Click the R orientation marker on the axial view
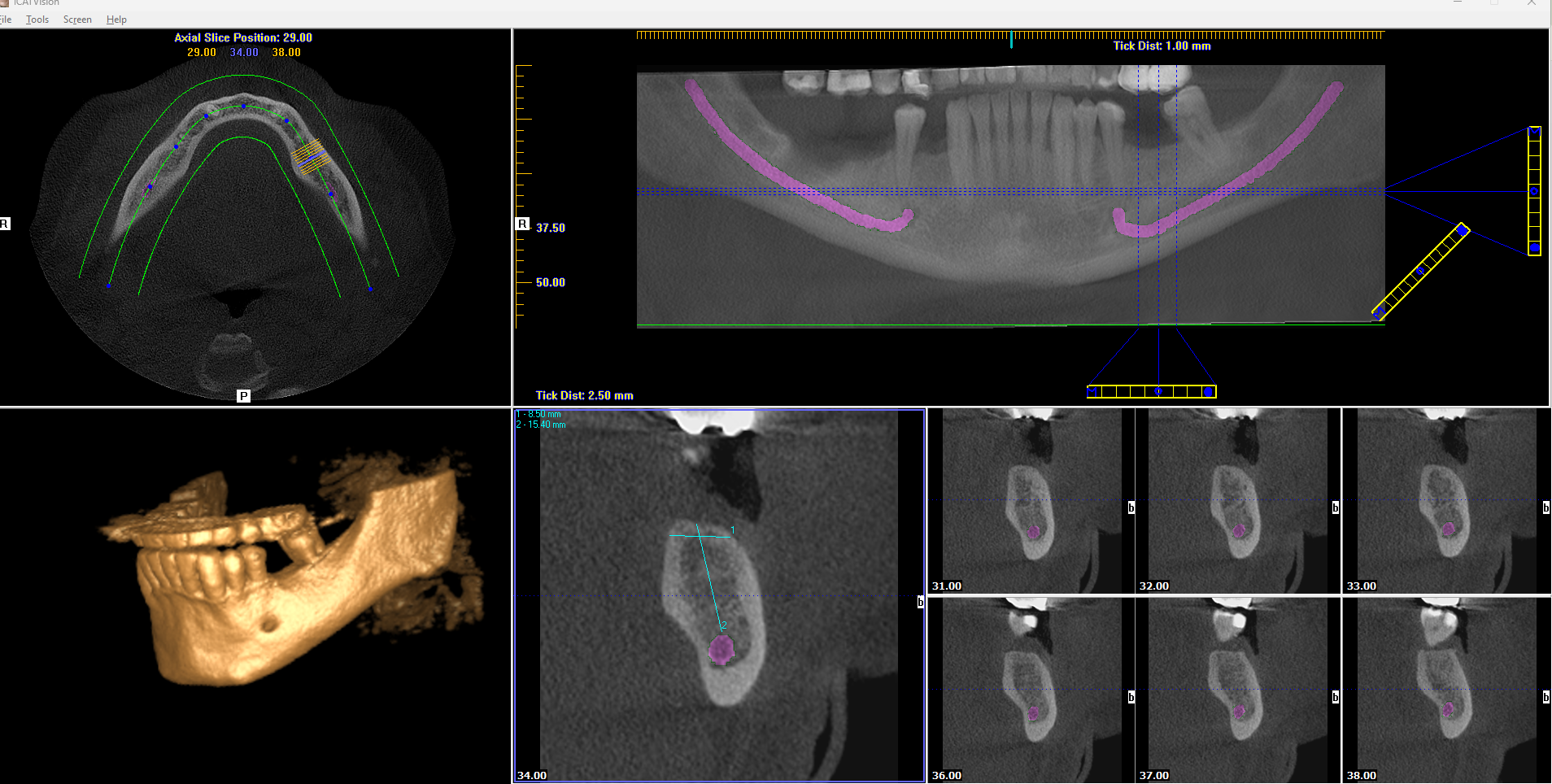This screenshot has height=784, width=1552. tap(5, 224)
